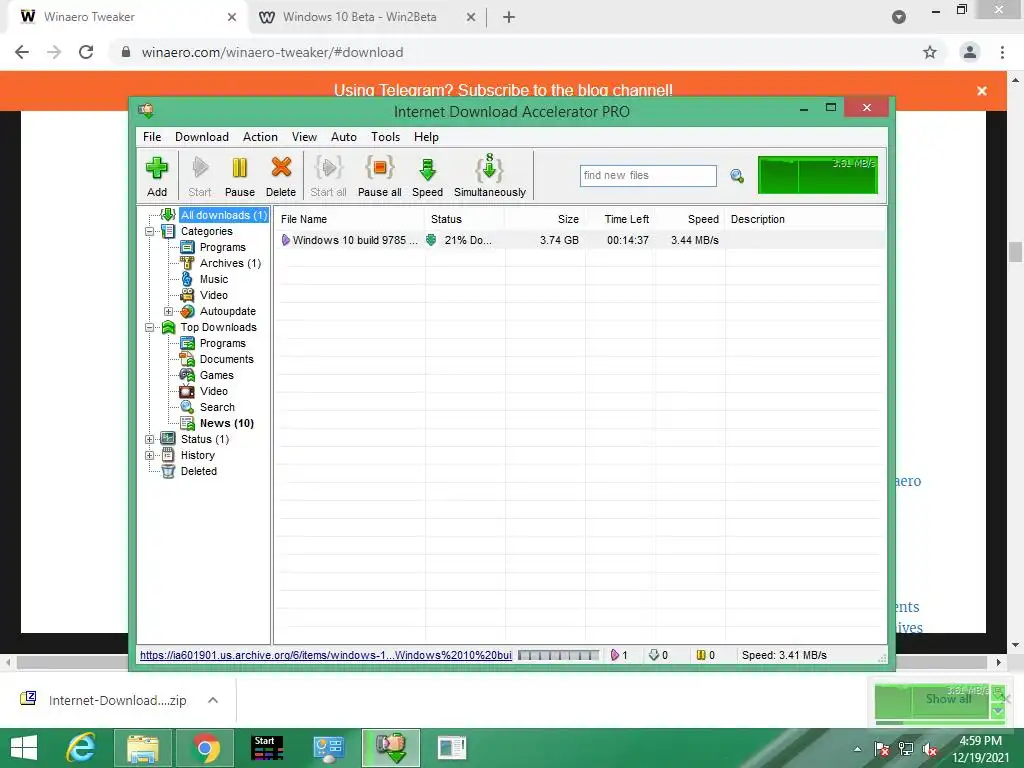
Task: Select Programs under Categories
Action: pyautogui.click(x=223, y=248)
